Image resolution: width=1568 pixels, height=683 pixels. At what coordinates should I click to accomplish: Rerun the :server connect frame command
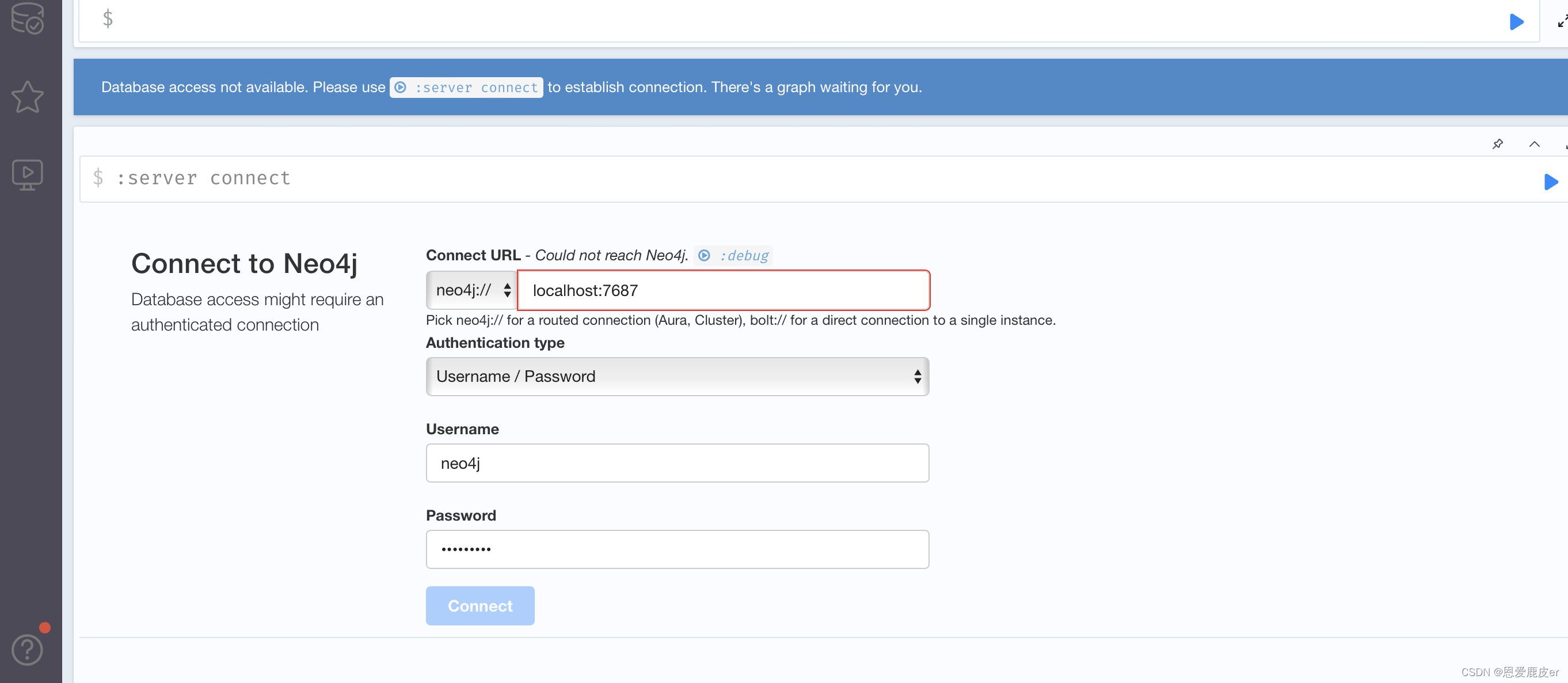(1550, 181)
